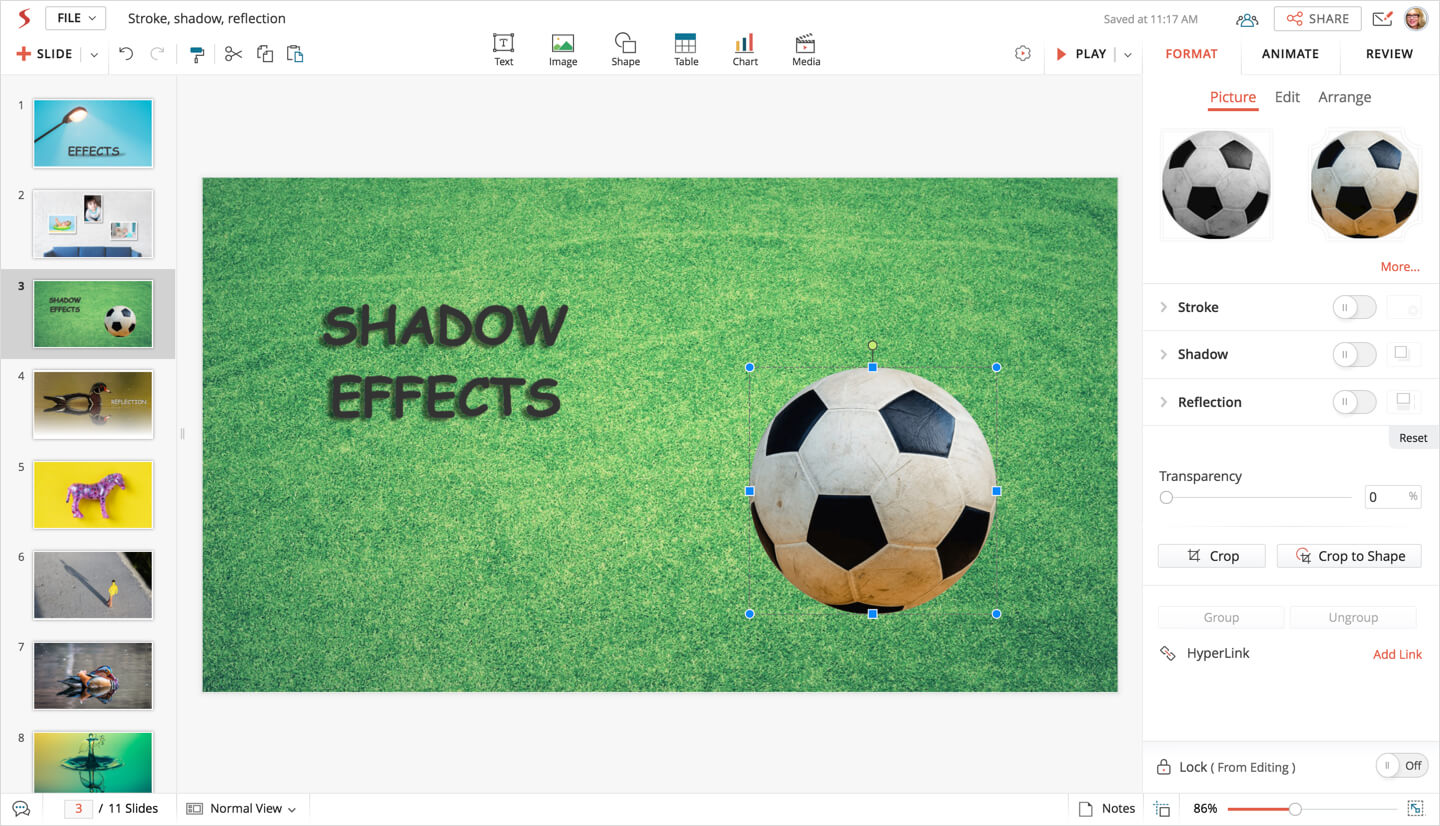Screen dimensions: 1440x826
Task: Open the Notes pane
Action: 1107,808
